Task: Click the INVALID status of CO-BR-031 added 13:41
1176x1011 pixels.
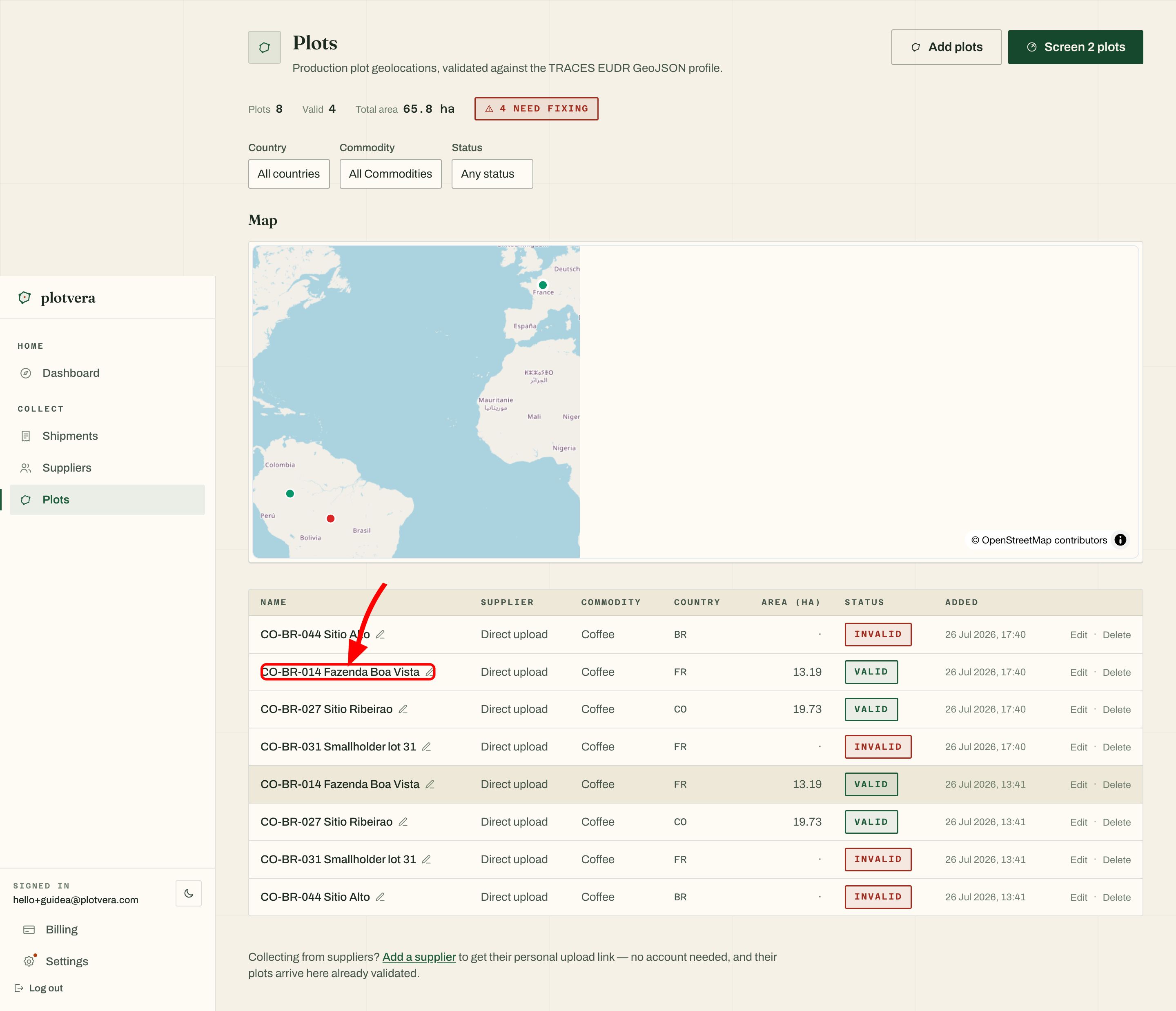Action: 878,859
